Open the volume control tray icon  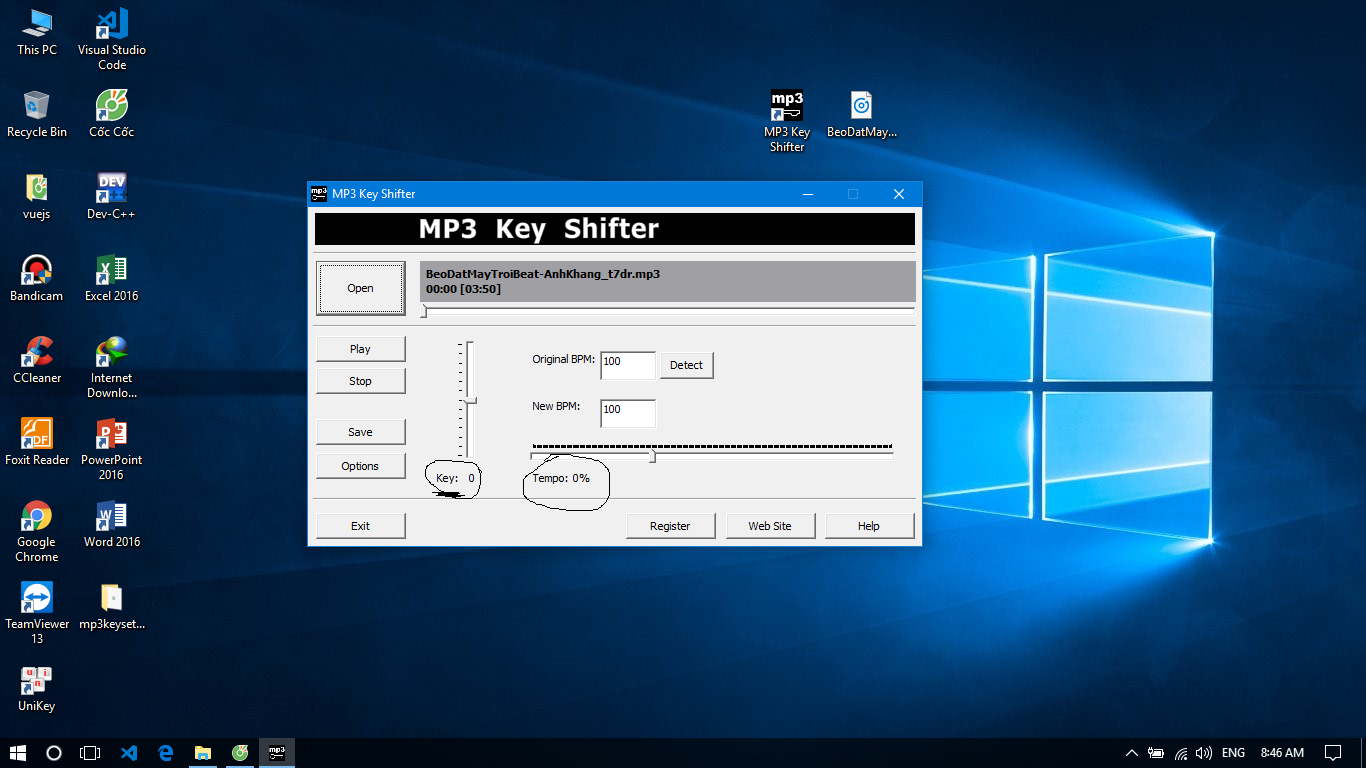pos(1204,753)
